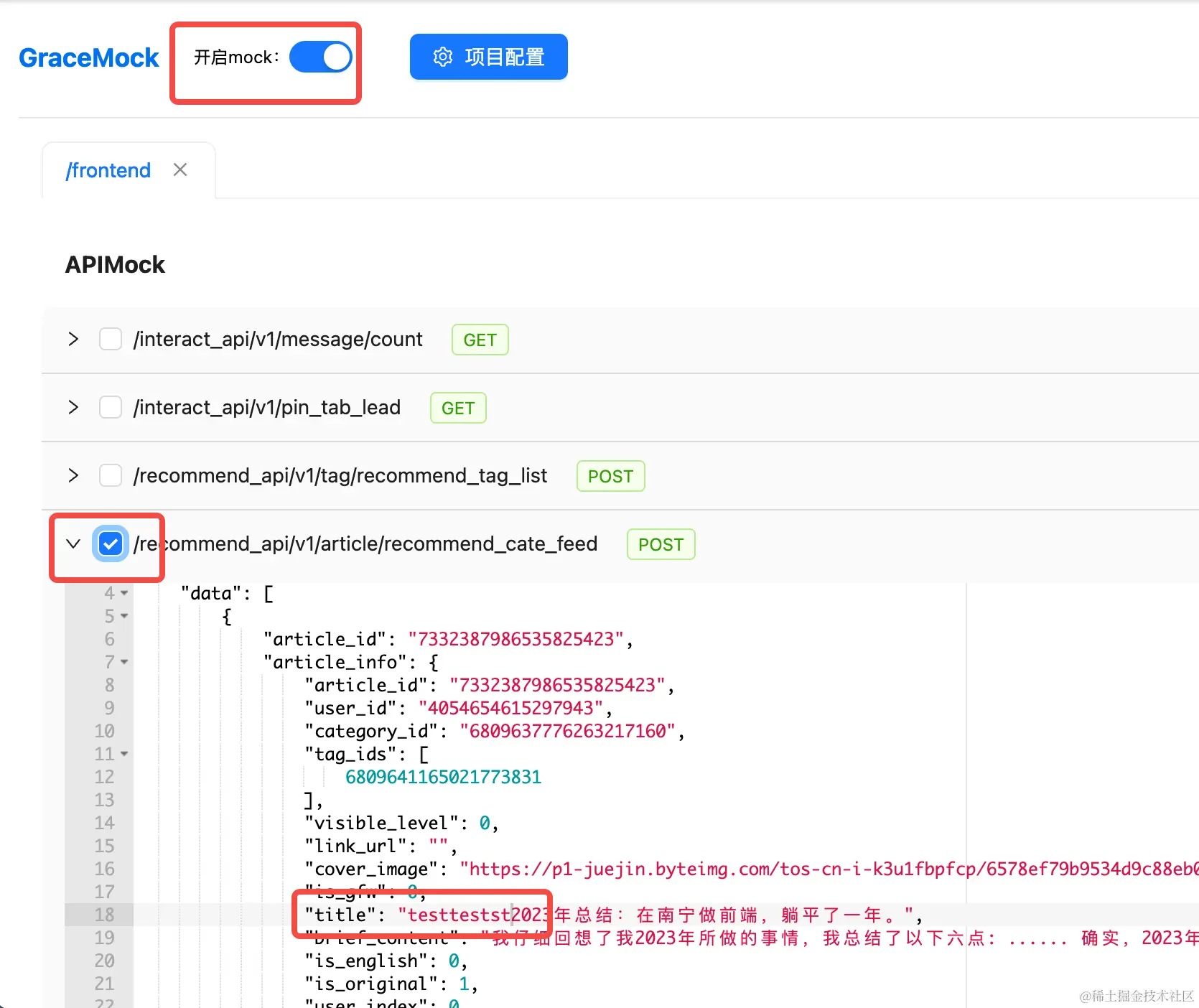This screenshot has width=1199, height=1008.
Task: Click the recommend_tag_list path text
Action: click(340, 475)
